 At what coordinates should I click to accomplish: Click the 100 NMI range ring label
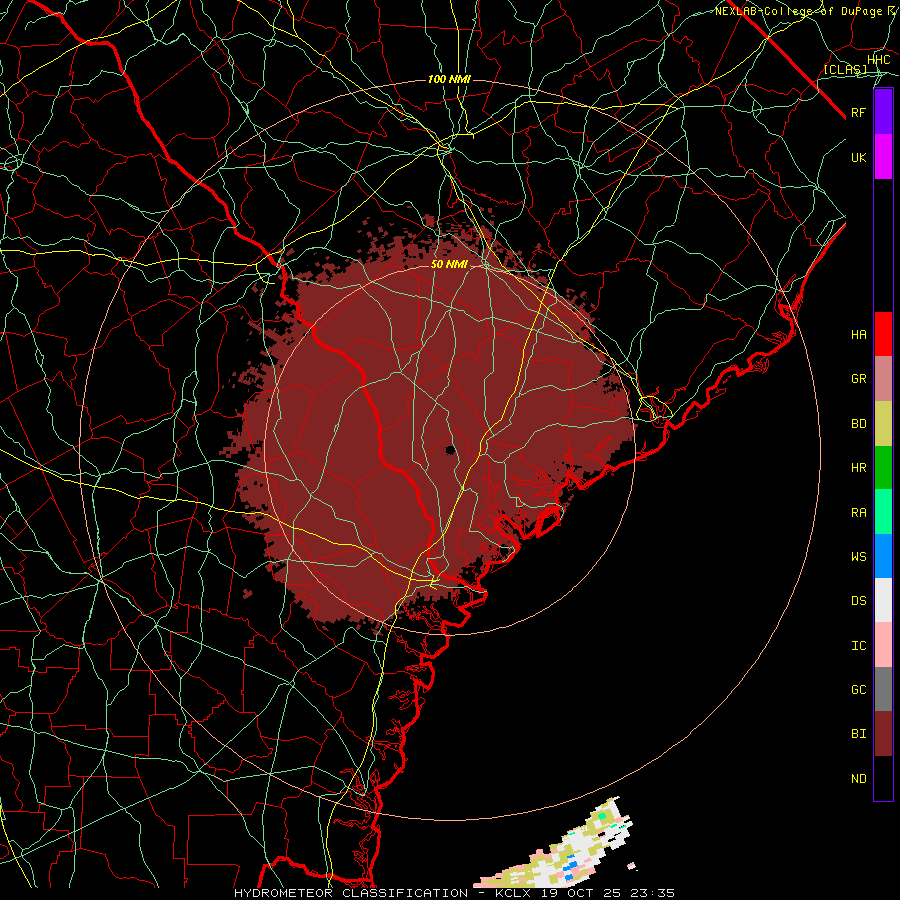tap(449, 79)
